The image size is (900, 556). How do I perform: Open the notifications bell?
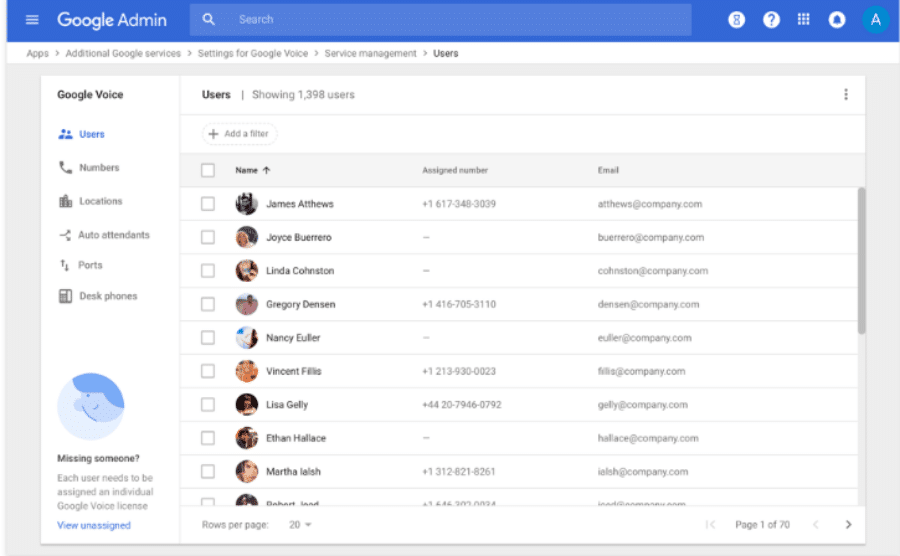(837, 20)
